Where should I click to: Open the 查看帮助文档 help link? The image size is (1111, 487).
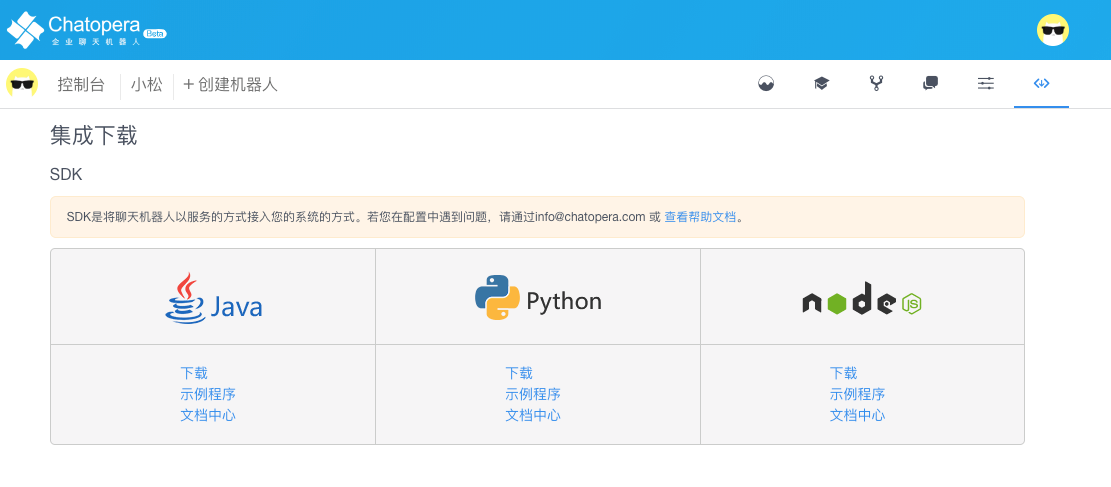pyautogui.click(x=700, y=217)
